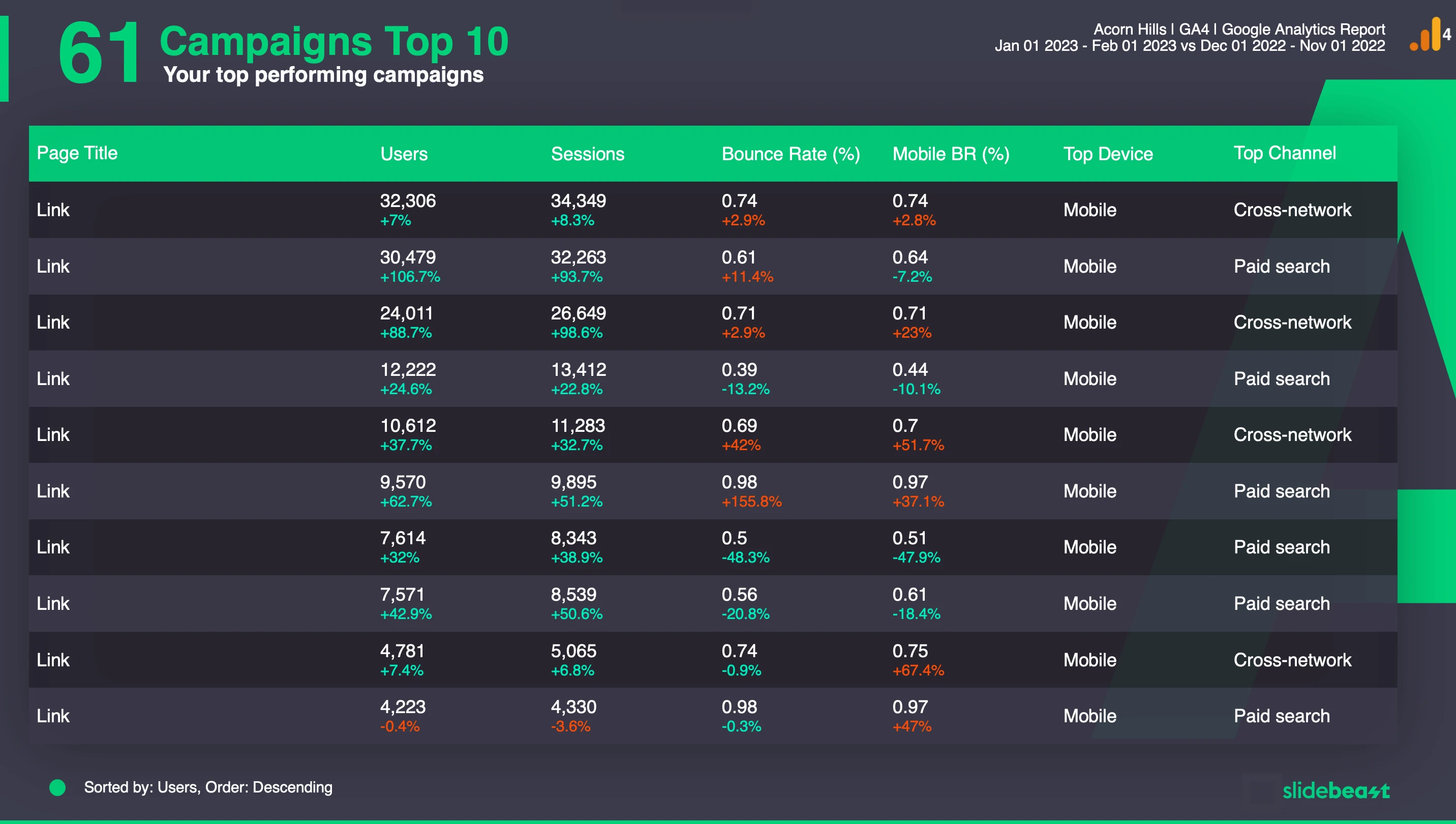Viewport: 1456px width, 824px height.
Task: Select the 26,649 sessions value
Action: click(579, 313)
